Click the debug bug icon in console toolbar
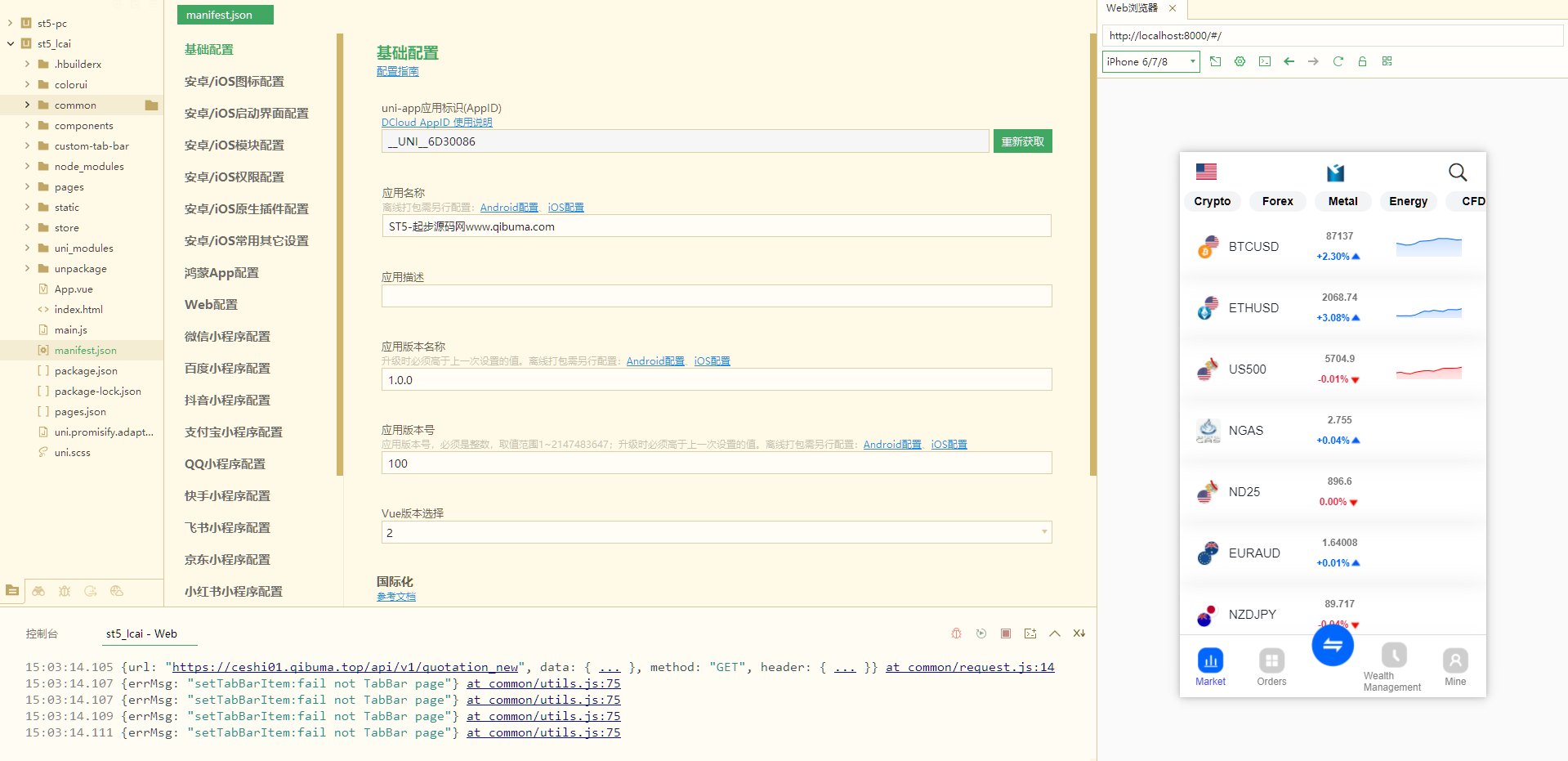 coord(956,633)
